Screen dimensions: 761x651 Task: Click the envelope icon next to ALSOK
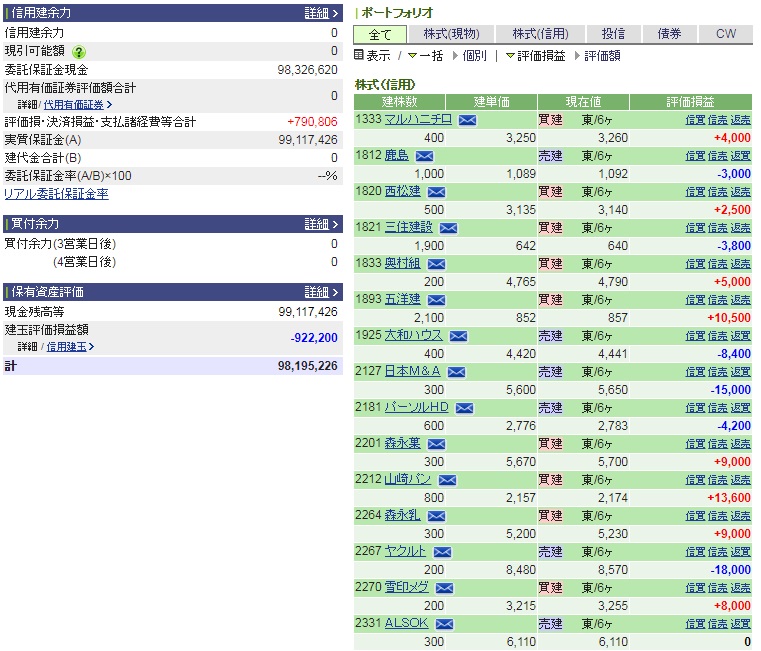444,624
